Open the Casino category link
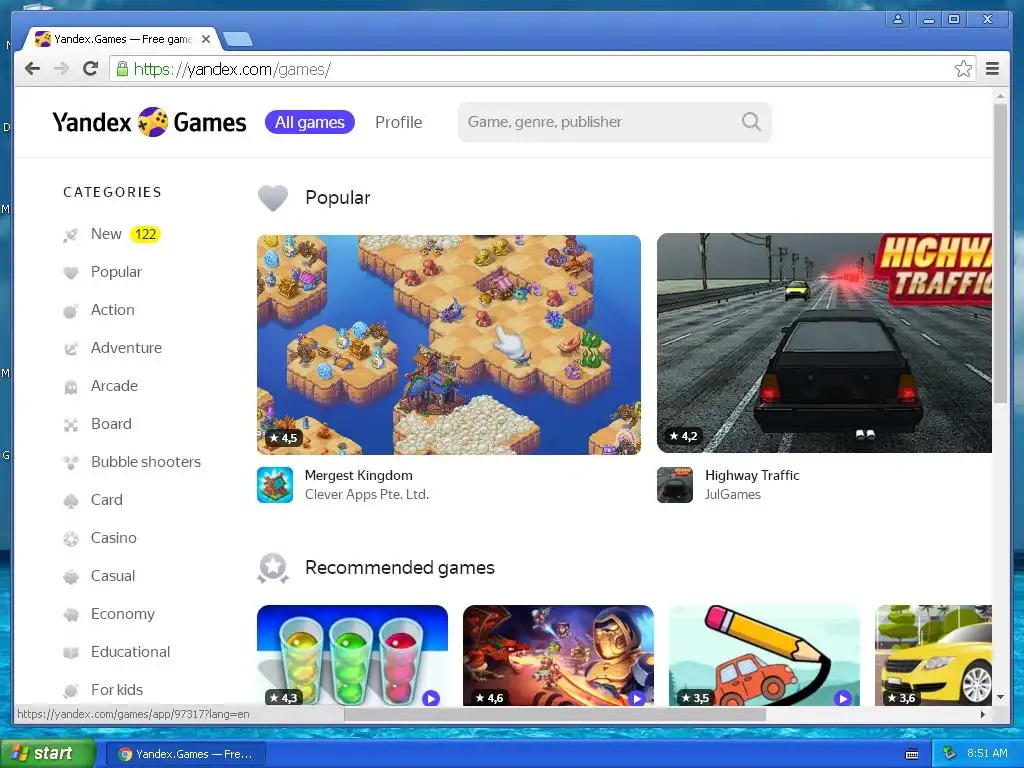 (114, 537)
